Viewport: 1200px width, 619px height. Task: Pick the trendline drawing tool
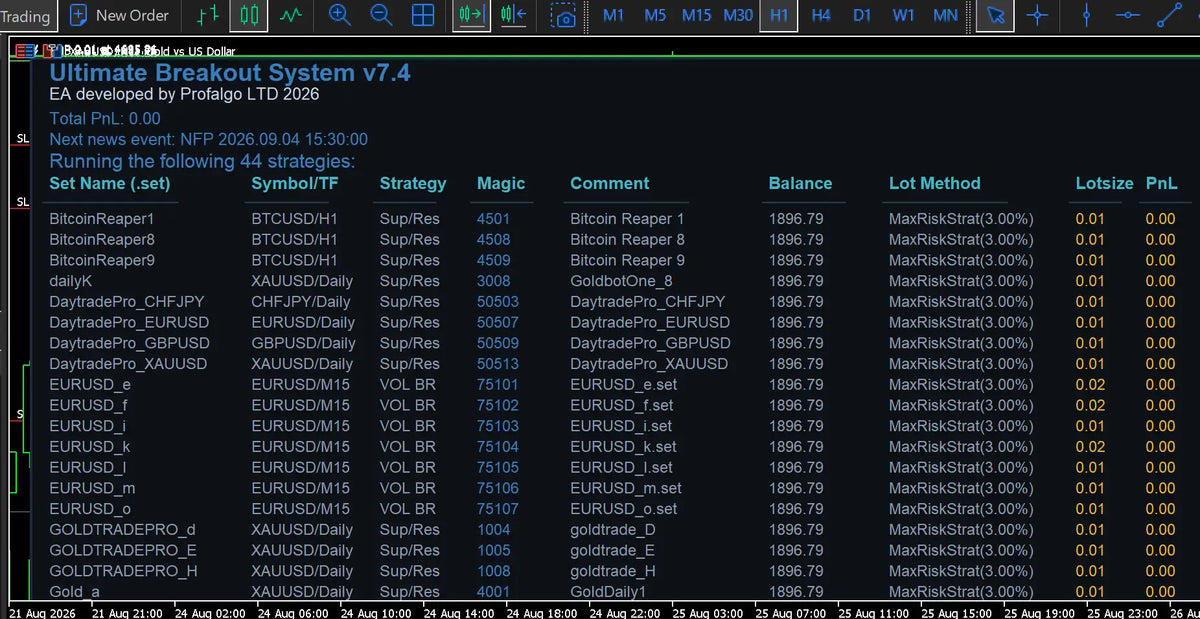click(1169, 15)
